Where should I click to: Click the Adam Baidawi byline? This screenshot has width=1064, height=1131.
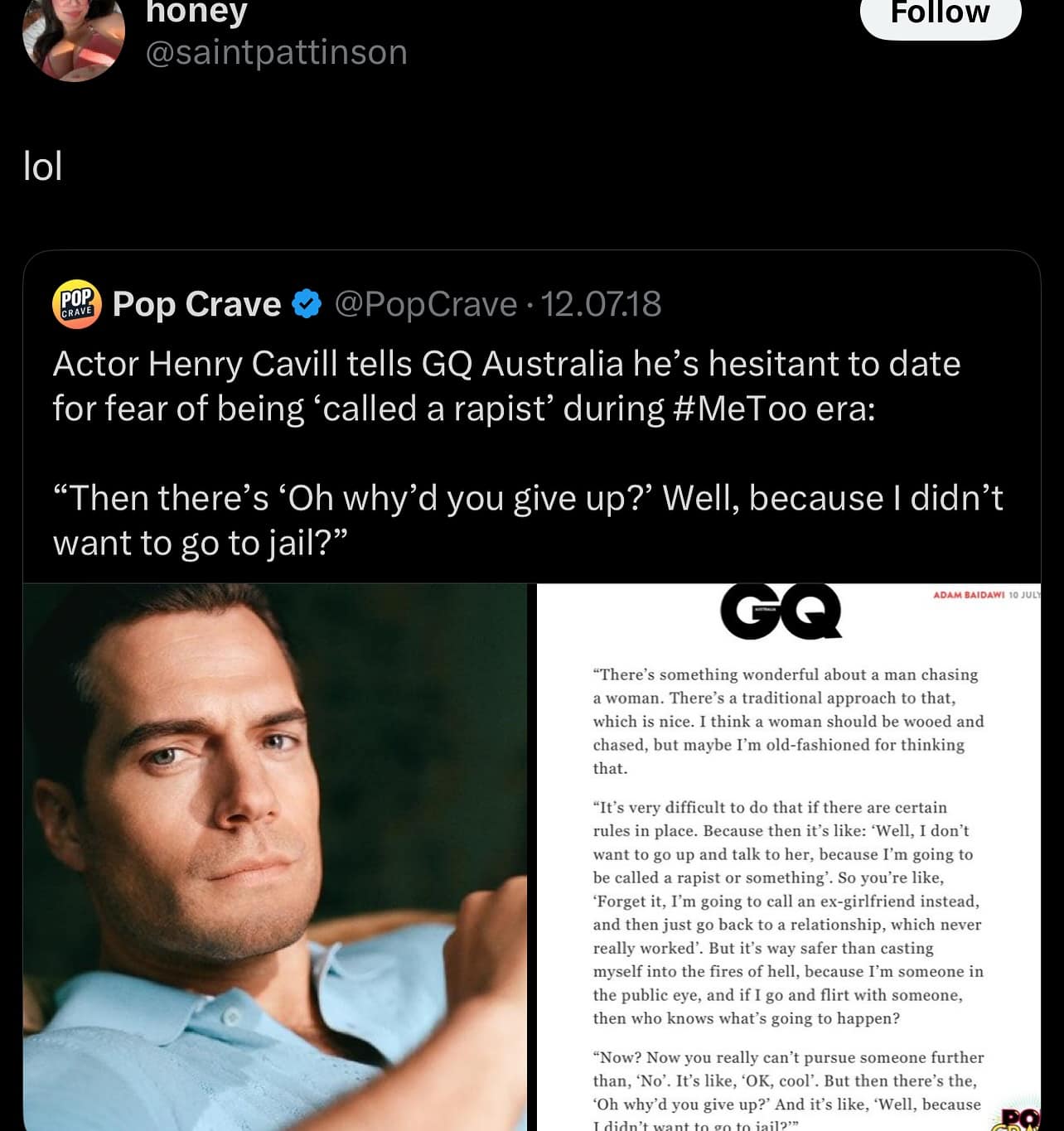tap(968, 595)
